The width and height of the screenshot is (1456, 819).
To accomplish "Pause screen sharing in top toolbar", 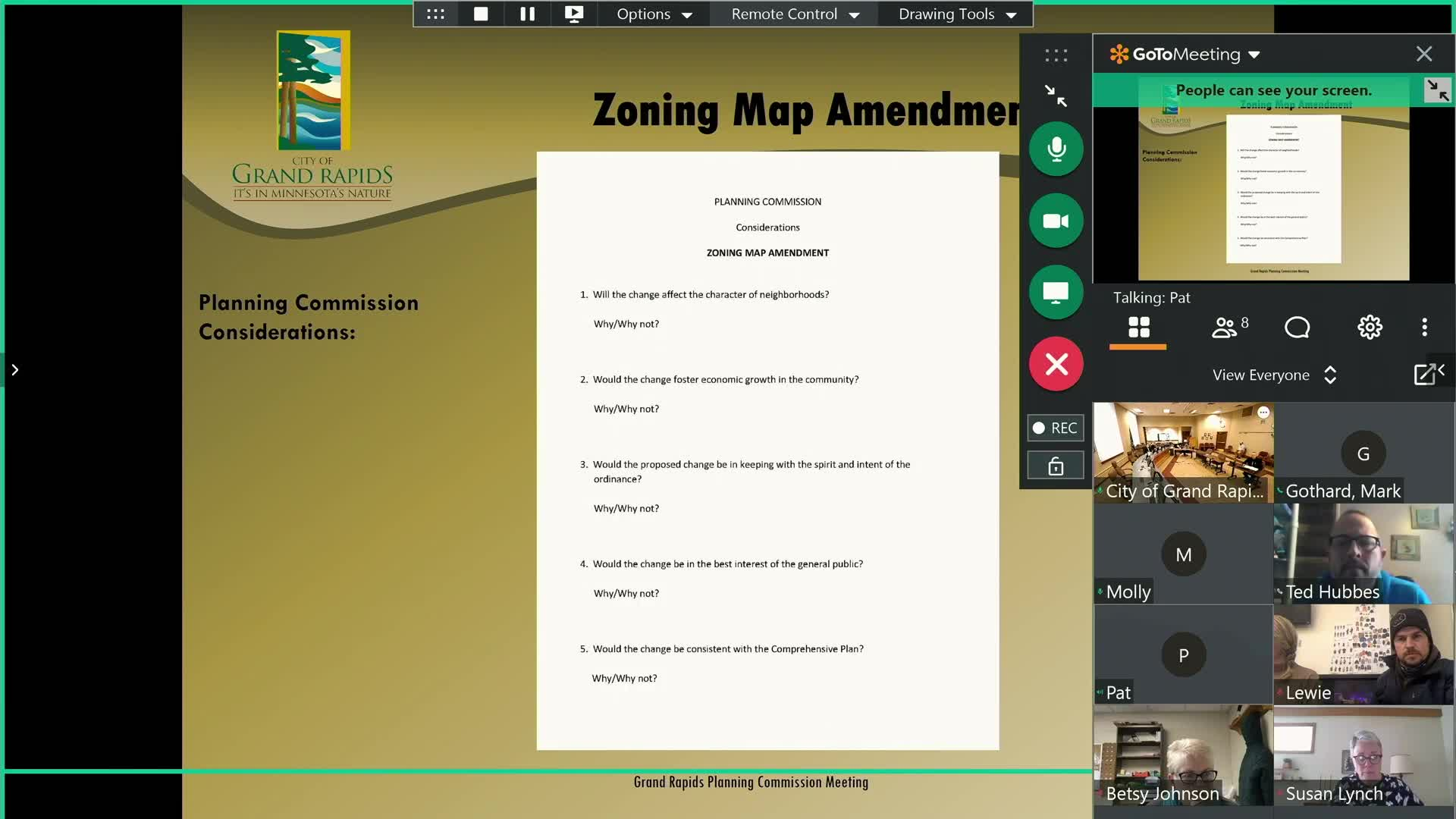I will pos(528,14).
